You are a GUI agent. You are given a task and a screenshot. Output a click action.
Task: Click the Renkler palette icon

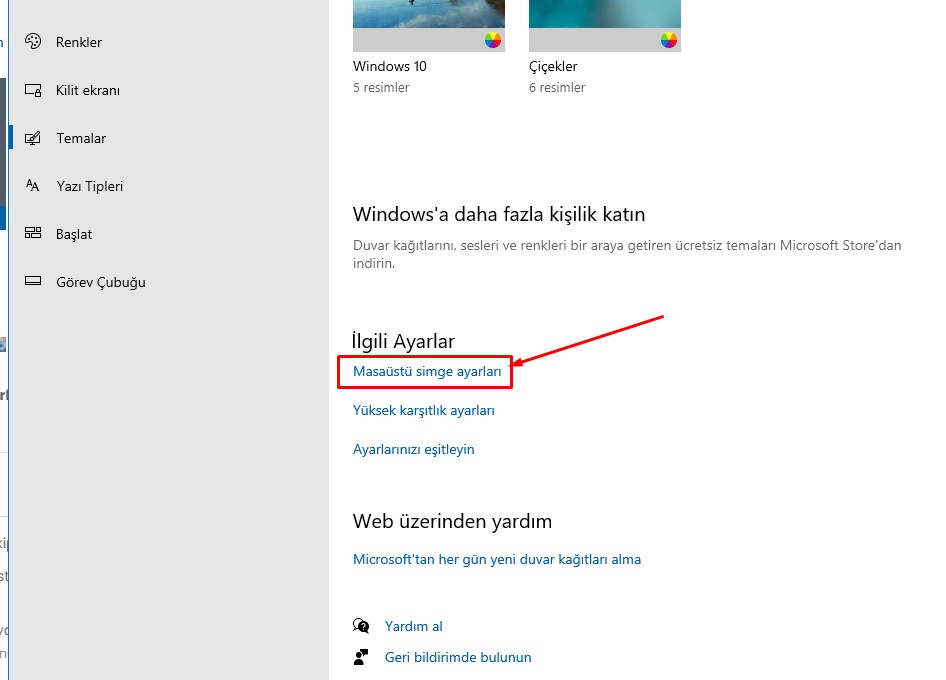click(33, 41)
